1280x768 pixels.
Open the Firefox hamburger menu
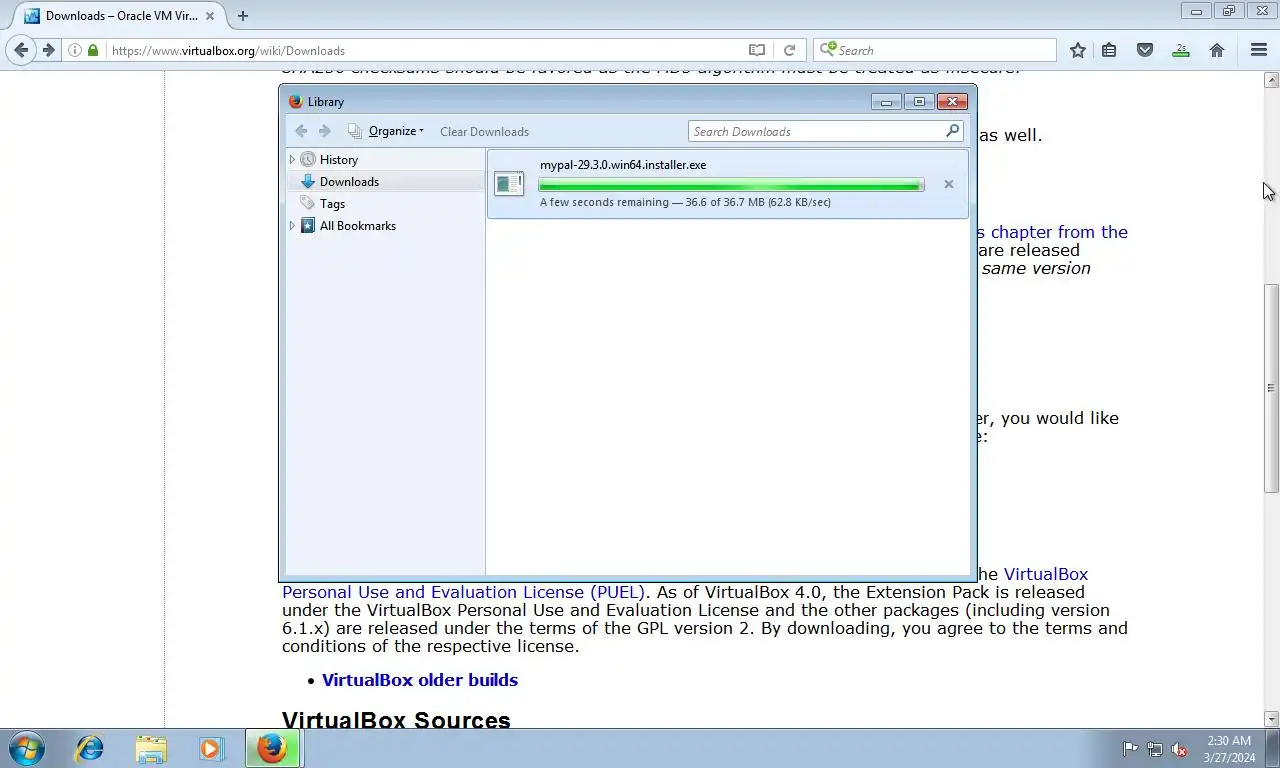pos(1259,50)
